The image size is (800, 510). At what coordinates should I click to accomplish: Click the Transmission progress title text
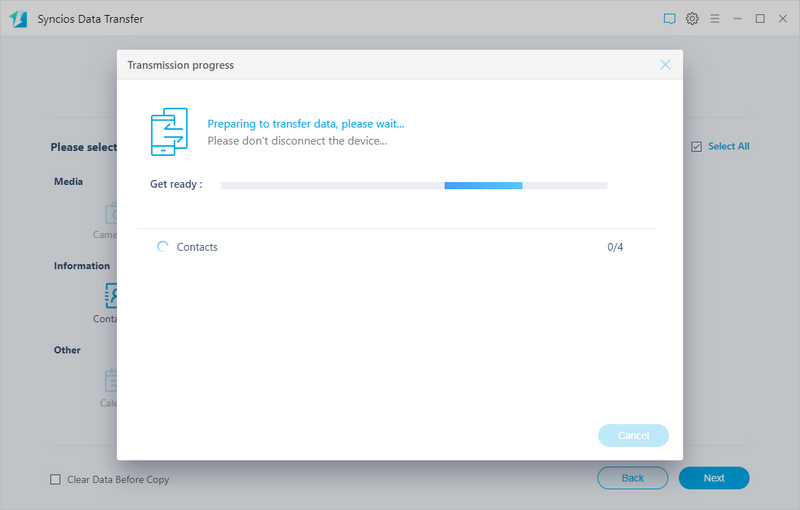tap(181, 65)
